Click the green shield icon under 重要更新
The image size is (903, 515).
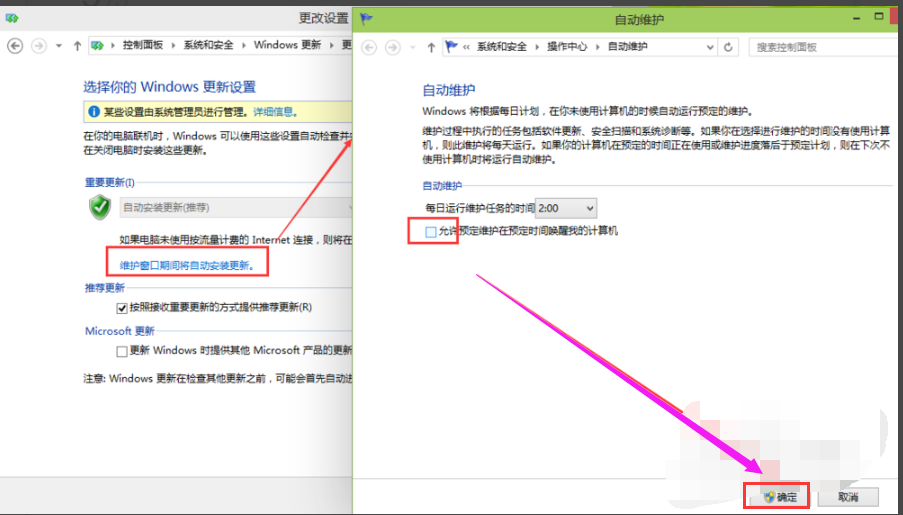tap(100, 207)
